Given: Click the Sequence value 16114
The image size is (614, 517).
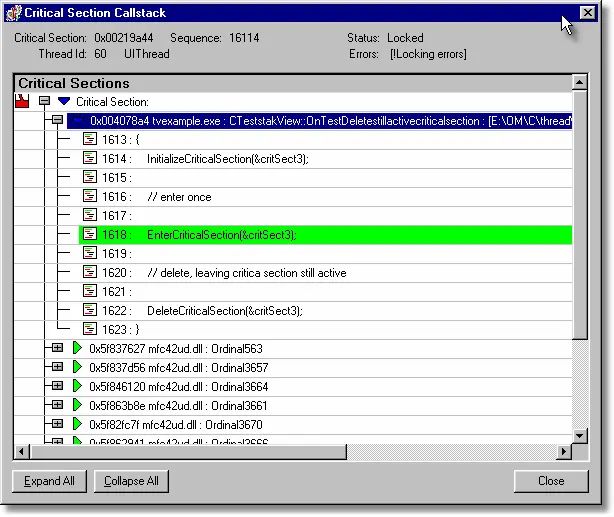Looking at the screenshot, I should point(244,38).
